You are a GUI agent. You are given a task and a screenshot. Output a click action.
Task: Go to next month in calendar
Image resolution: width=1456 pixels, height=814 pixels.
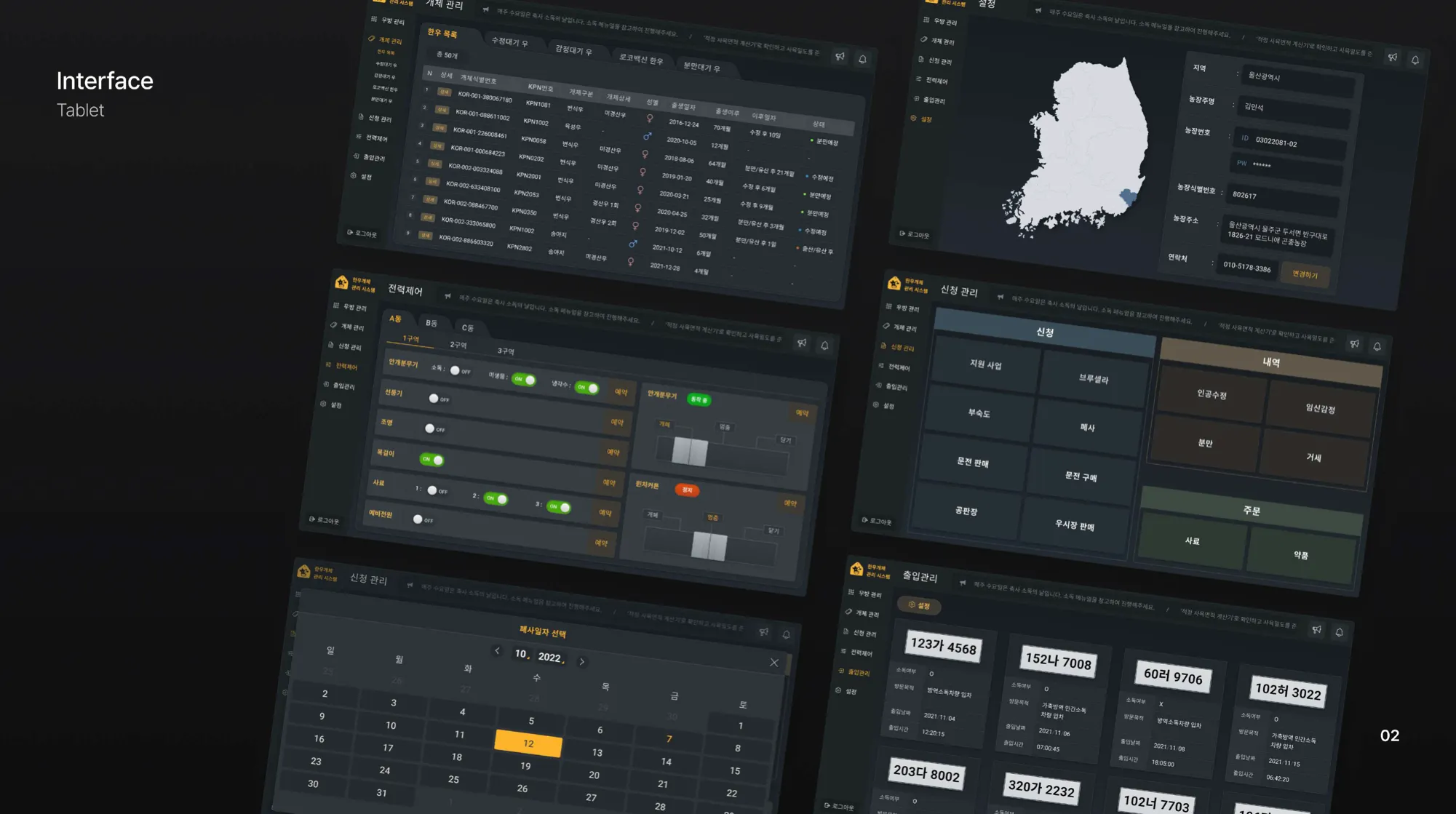click(581, 661)
